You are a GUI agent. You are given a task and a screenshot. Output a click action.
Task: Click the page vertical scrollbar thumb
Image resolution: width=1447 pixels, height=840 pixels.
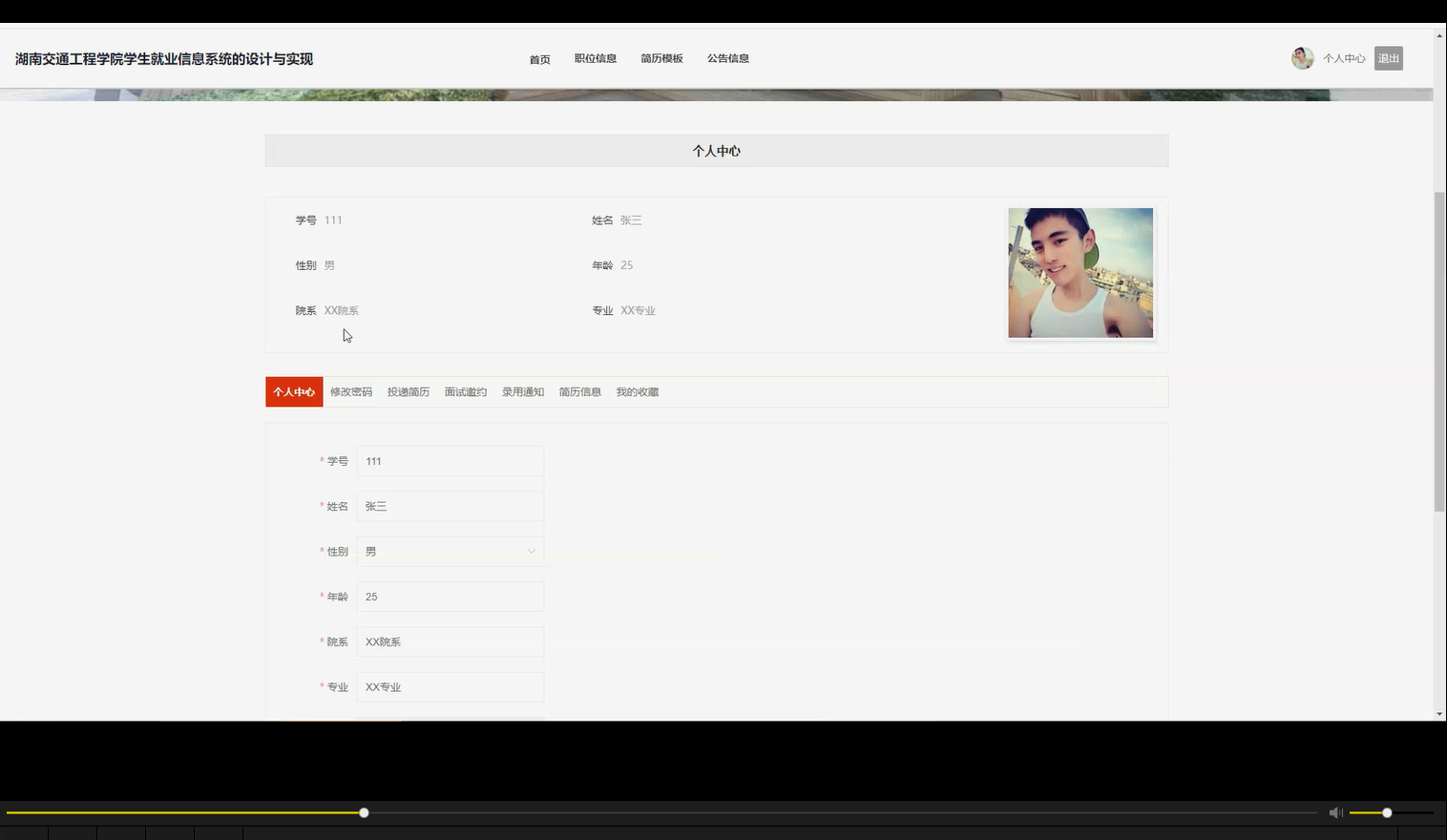coord(1439,351)
